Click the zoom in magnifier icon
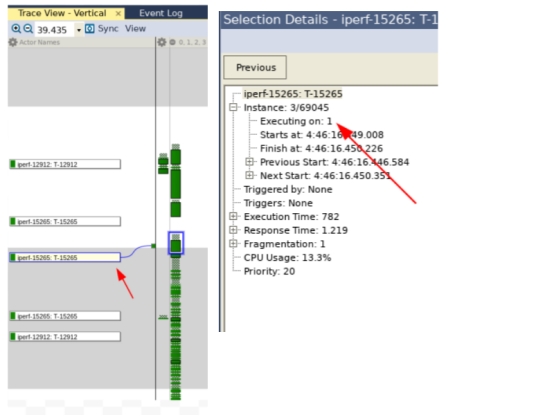 click(x=16, y=29)
